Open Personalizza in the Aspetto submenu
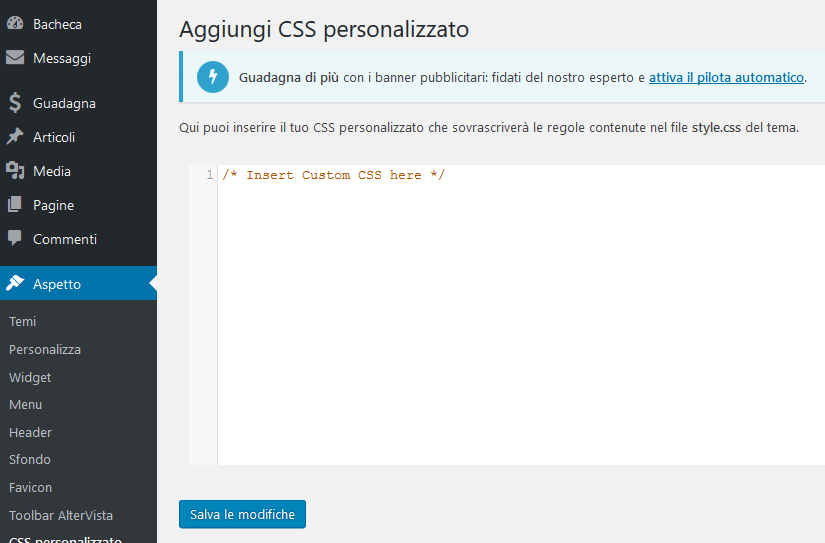This screenshot has width=825, height=543. (x=45, y=350)
